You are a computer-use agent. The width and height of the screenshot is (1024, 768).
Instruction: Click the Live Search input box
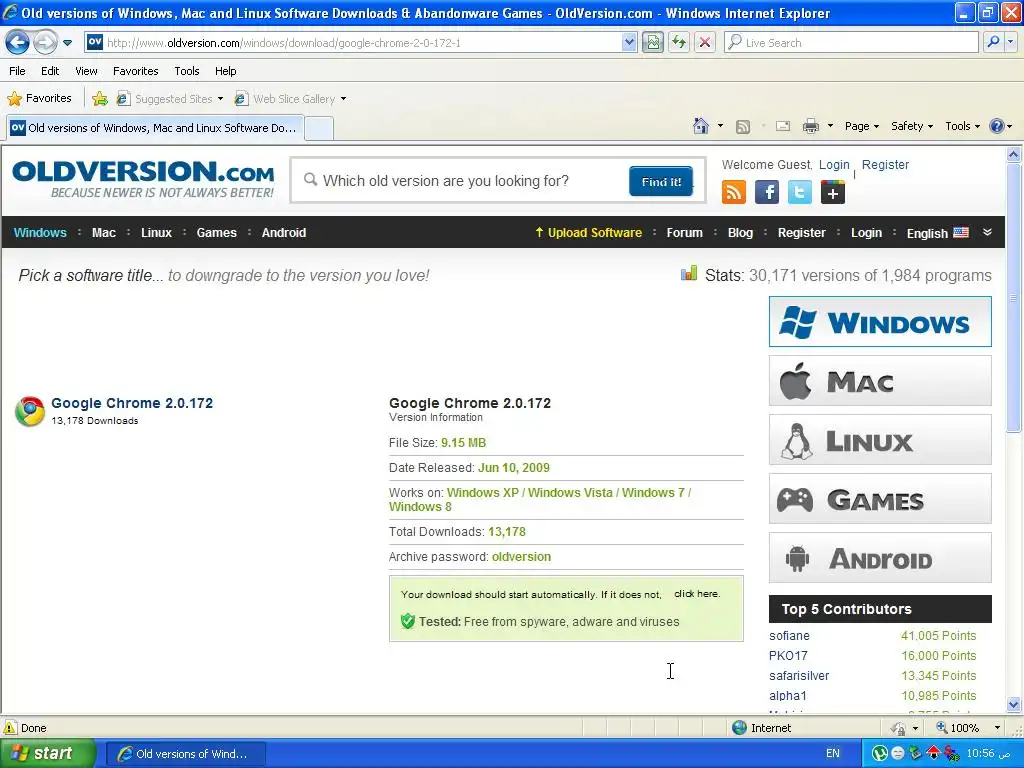pos(851,43)
